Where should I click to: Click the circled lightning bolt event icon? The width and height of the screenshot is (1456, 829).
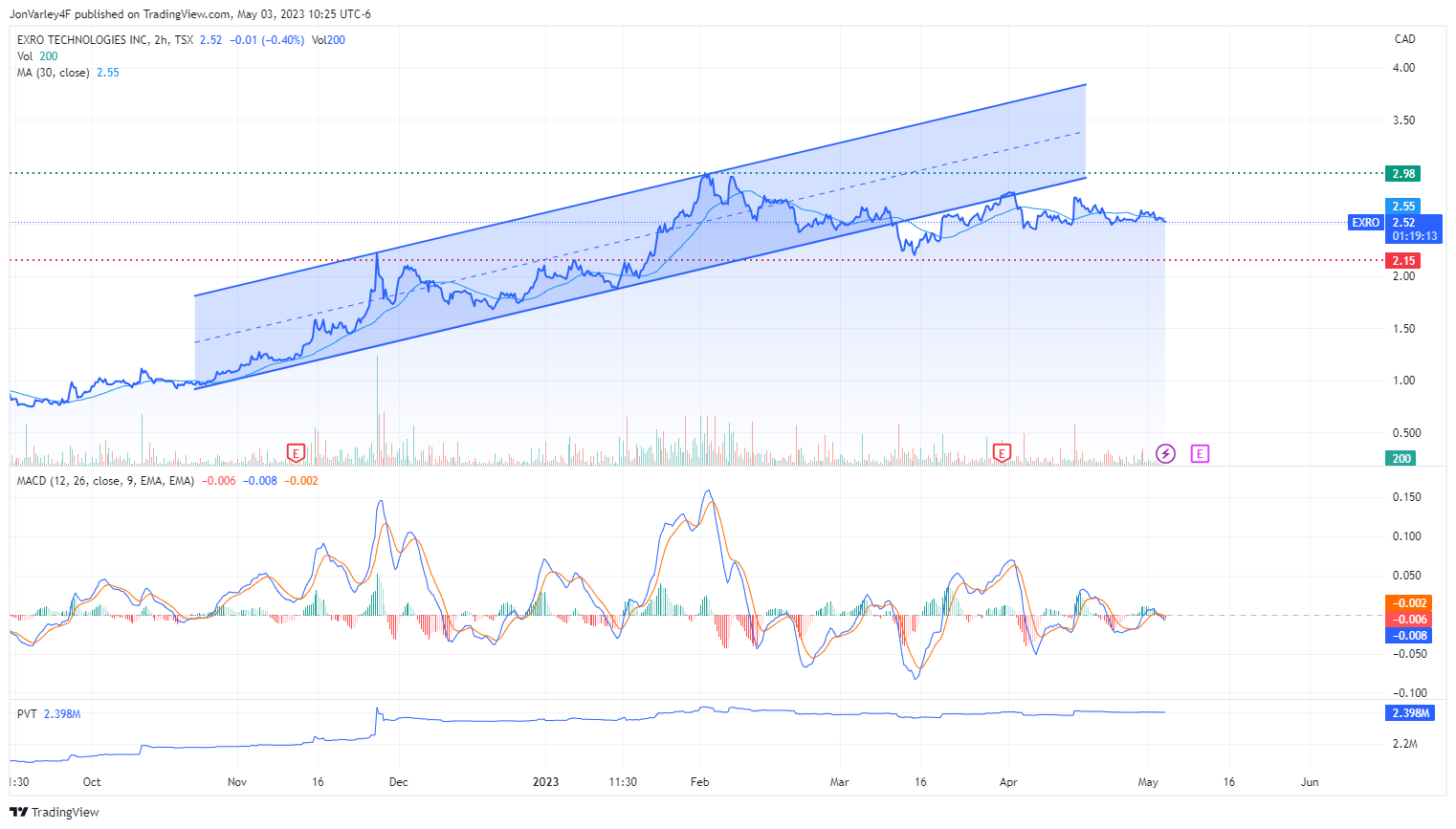coord(1165,453)
